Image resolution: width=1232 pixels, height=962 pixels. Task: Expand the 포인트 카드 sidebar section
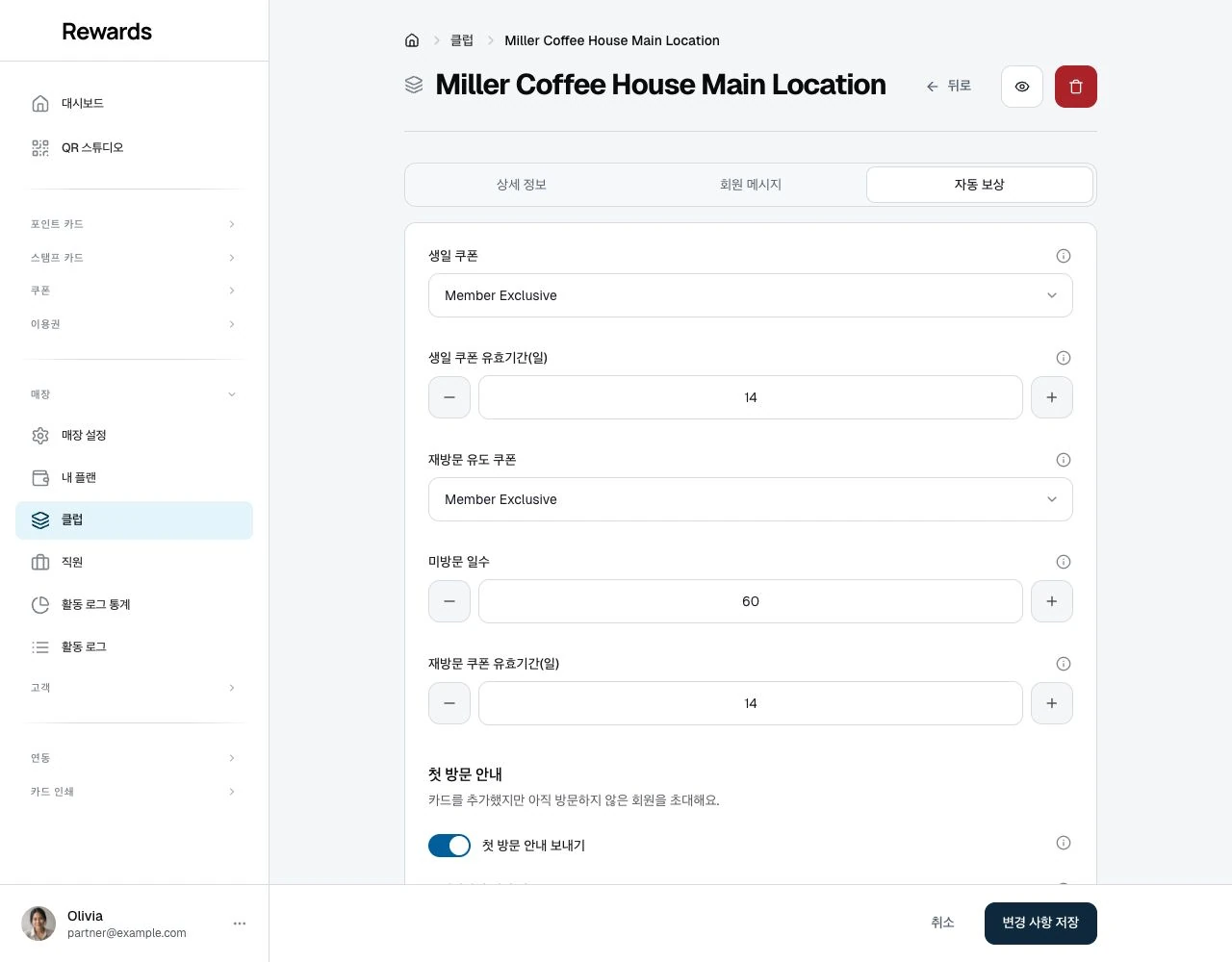click(x=134, y=224)
